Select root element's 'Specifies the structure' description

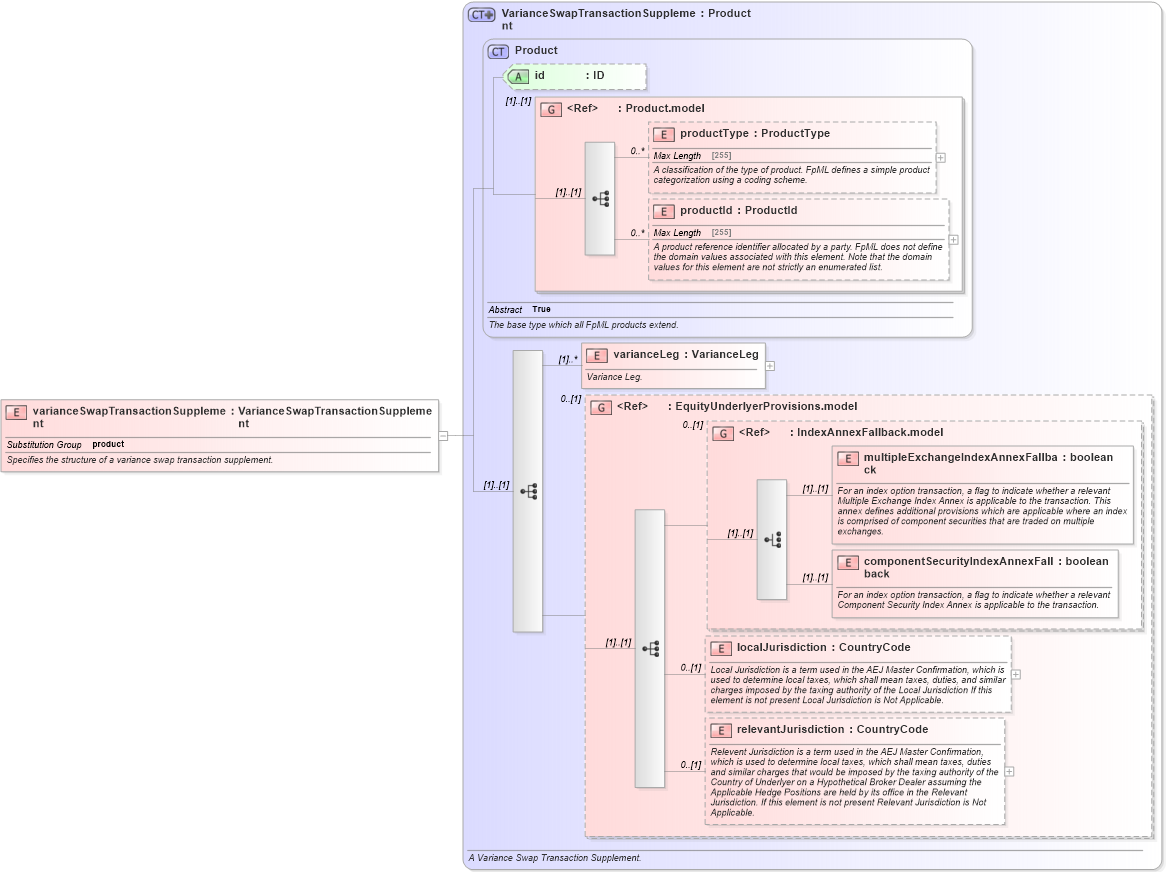[140, 459]
